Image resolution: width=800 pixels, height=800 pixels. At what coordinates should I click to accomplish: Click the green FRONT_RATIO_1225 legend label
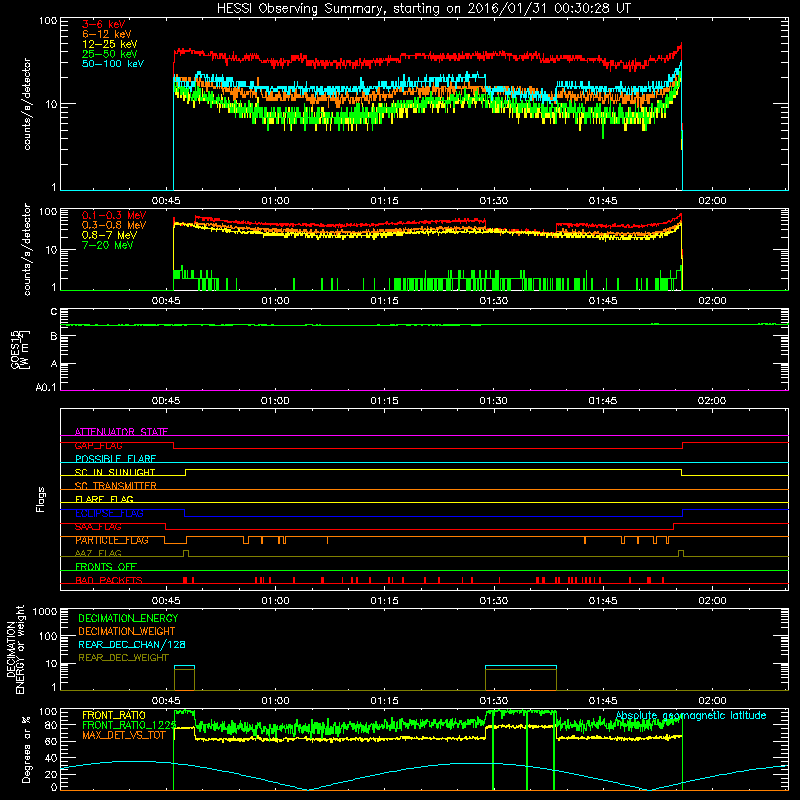(x=129, y=725)
